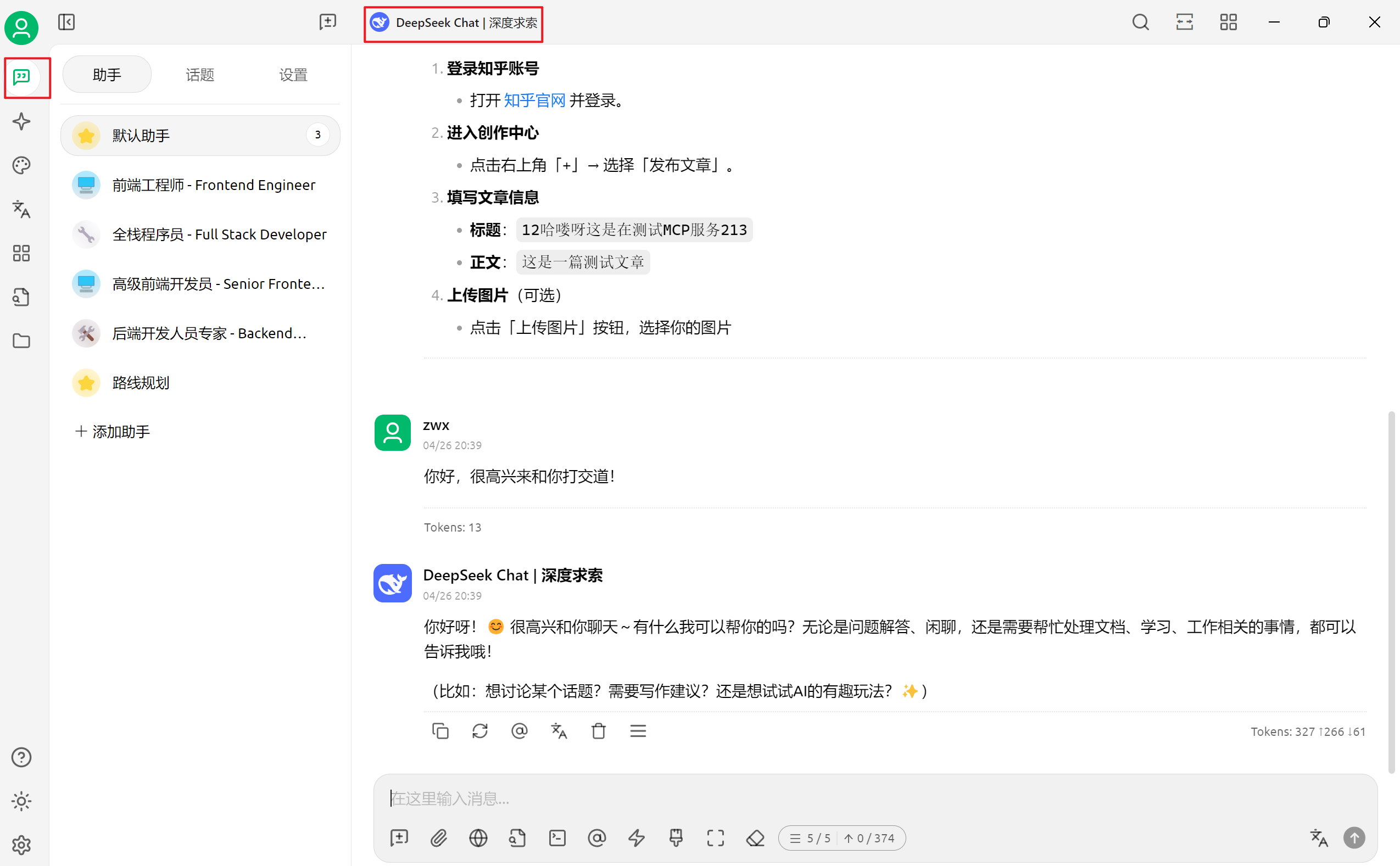Screen dimensions: 1400x866
Task: Click the web search globe icon
Action: [478, 838]
